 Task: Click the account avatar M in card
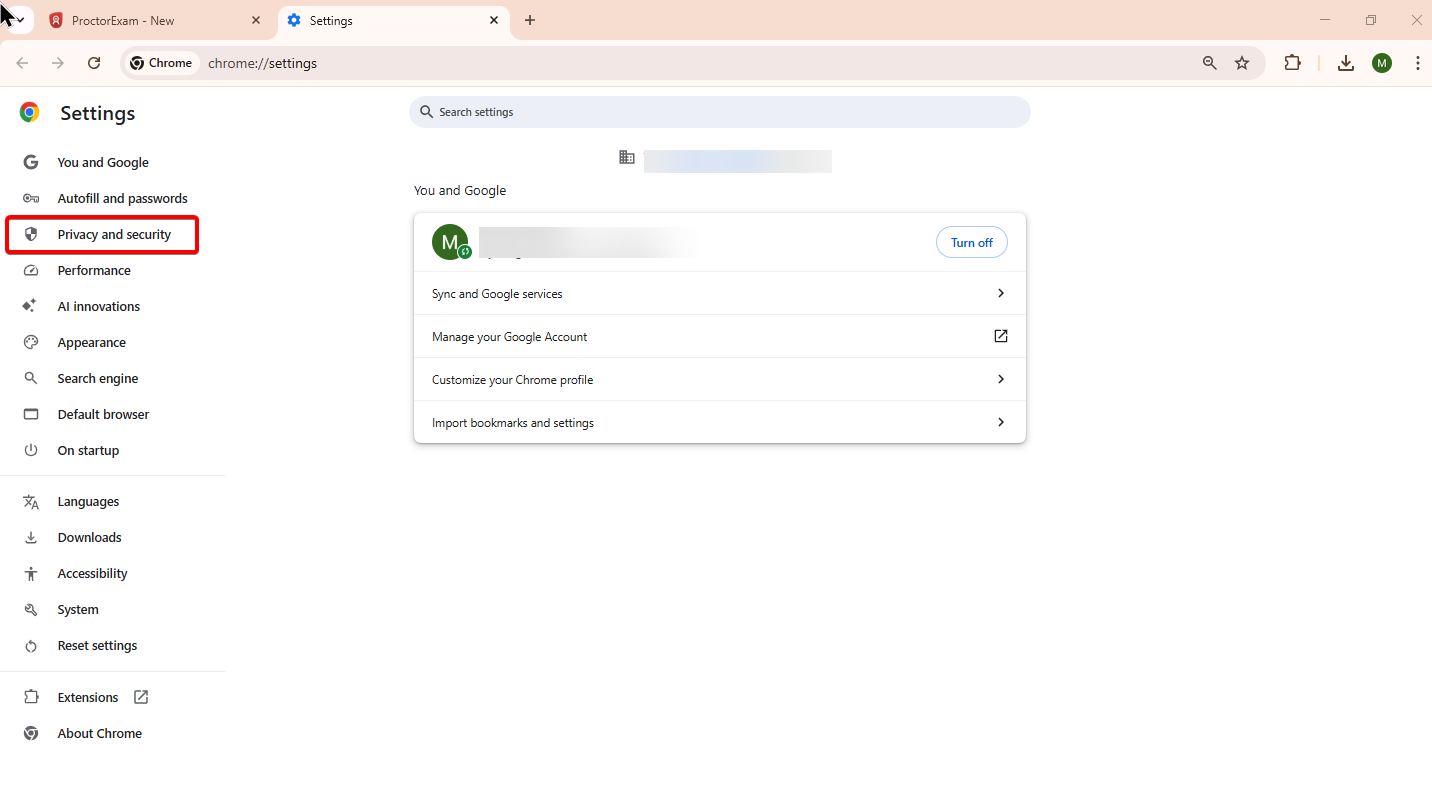point(450,242)
